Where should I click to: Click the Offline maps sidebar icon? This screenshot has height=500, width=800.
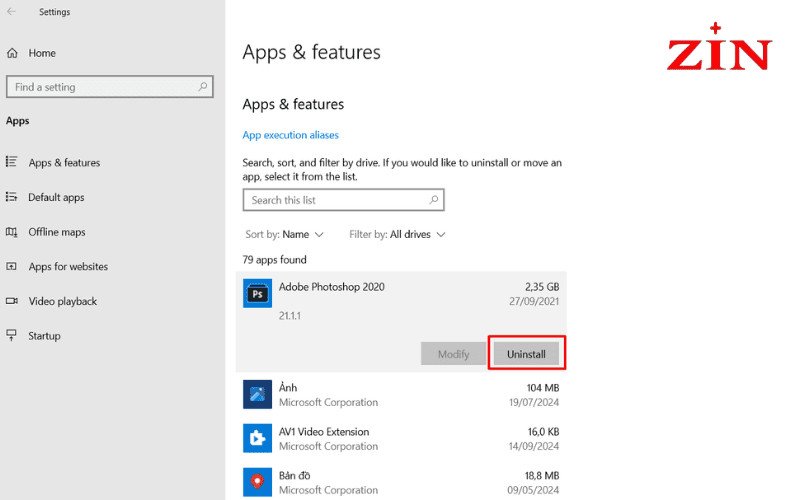point(11,232)
